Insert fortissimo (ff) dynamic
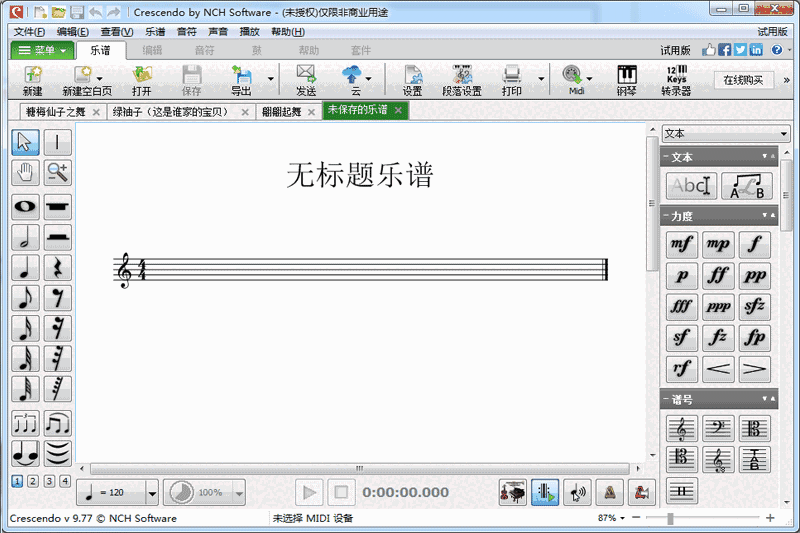The image size is (800, 533). pyautogui.click(x=718, y=276)
